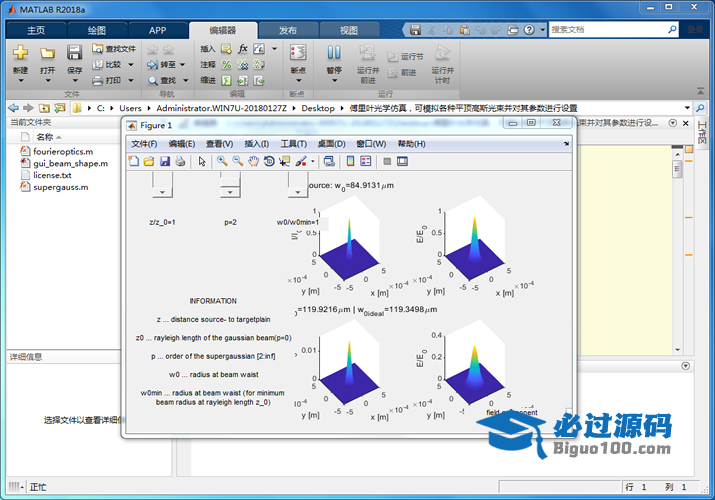Expand the dropdown arrow under 断点
Image resolution: width=715 pixels, height=500 pixels.
[x=299, y=81]
